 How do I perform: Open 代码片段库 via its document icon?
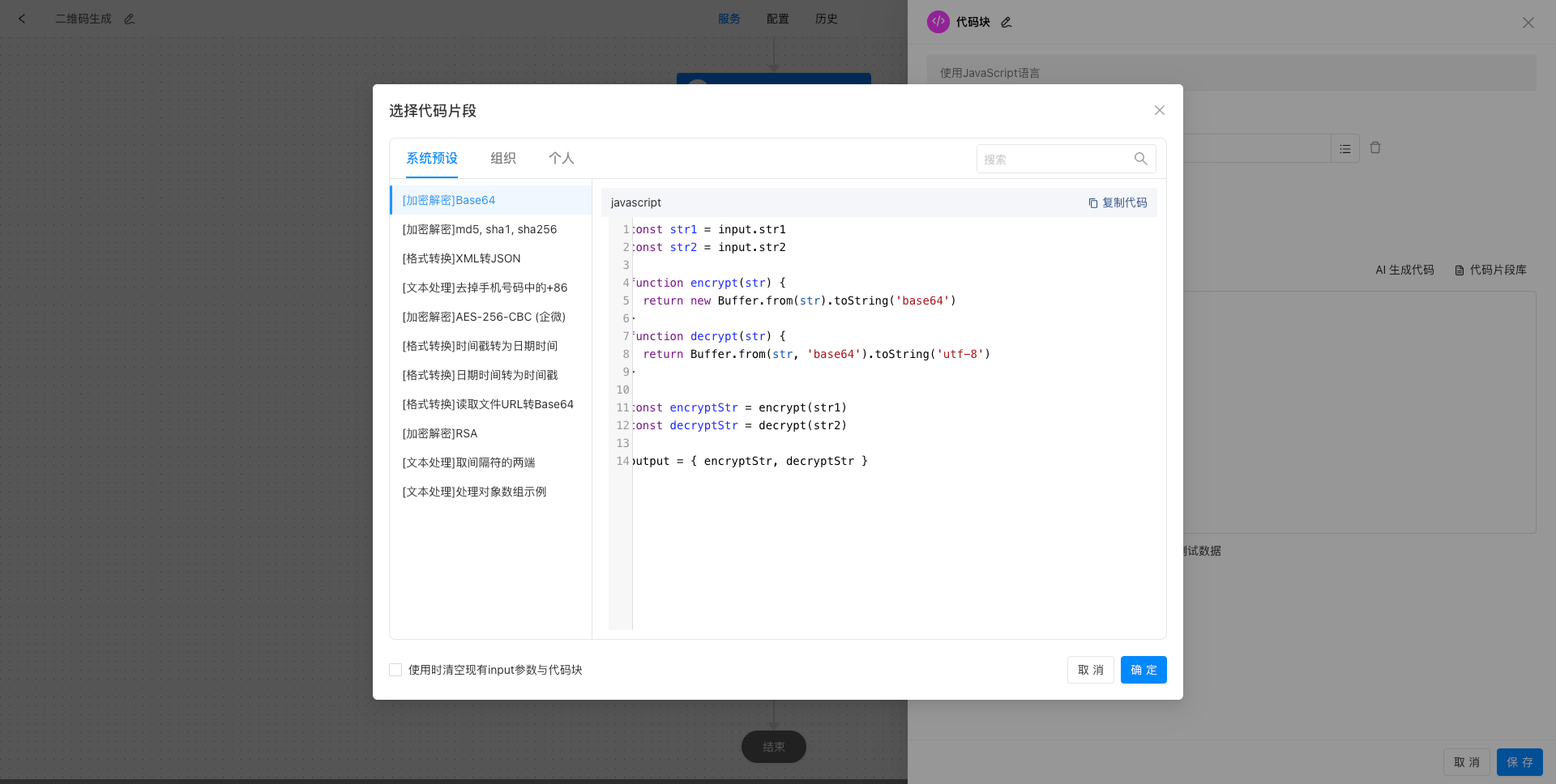tap(1459, 271)
